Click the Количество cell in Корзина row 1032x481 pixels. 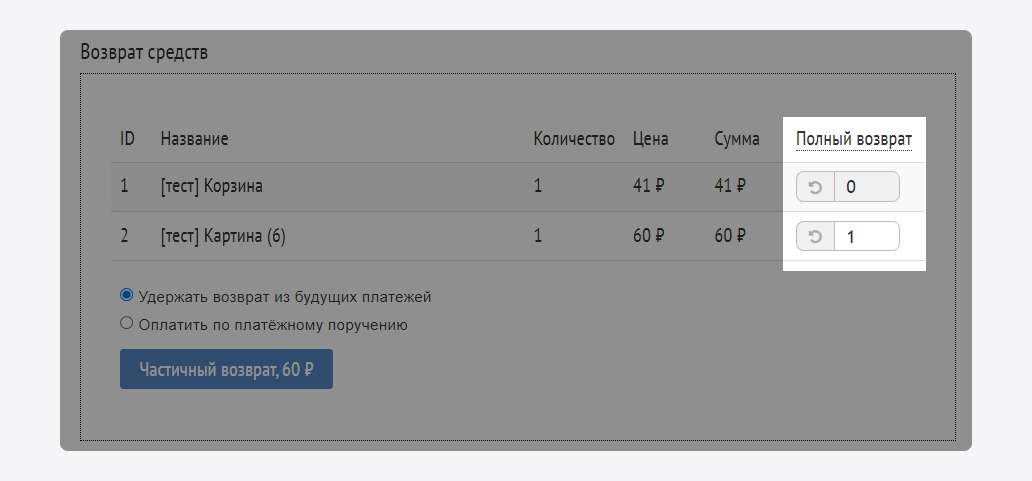538,186
